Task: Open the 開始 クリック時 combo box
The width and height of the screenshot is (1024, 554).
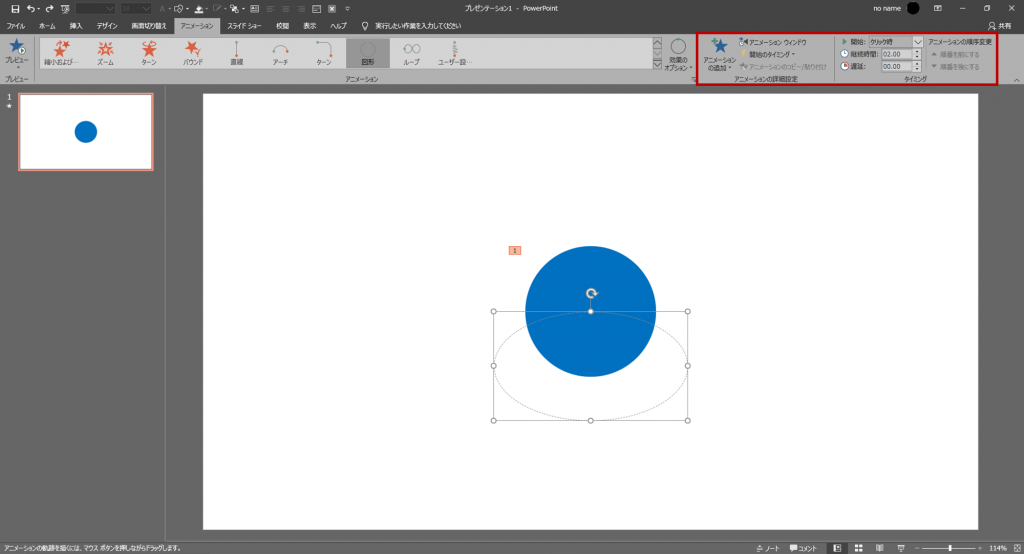Action: (895, 42)
